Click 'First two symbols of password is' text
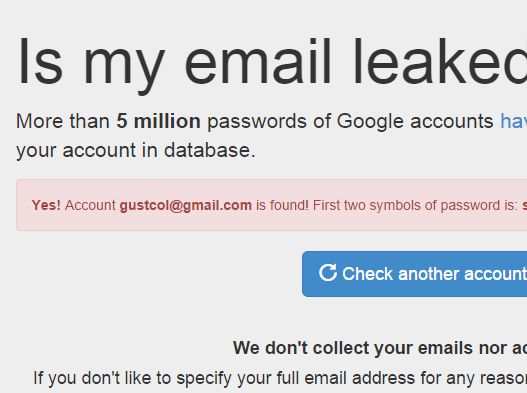 point(415,205)
